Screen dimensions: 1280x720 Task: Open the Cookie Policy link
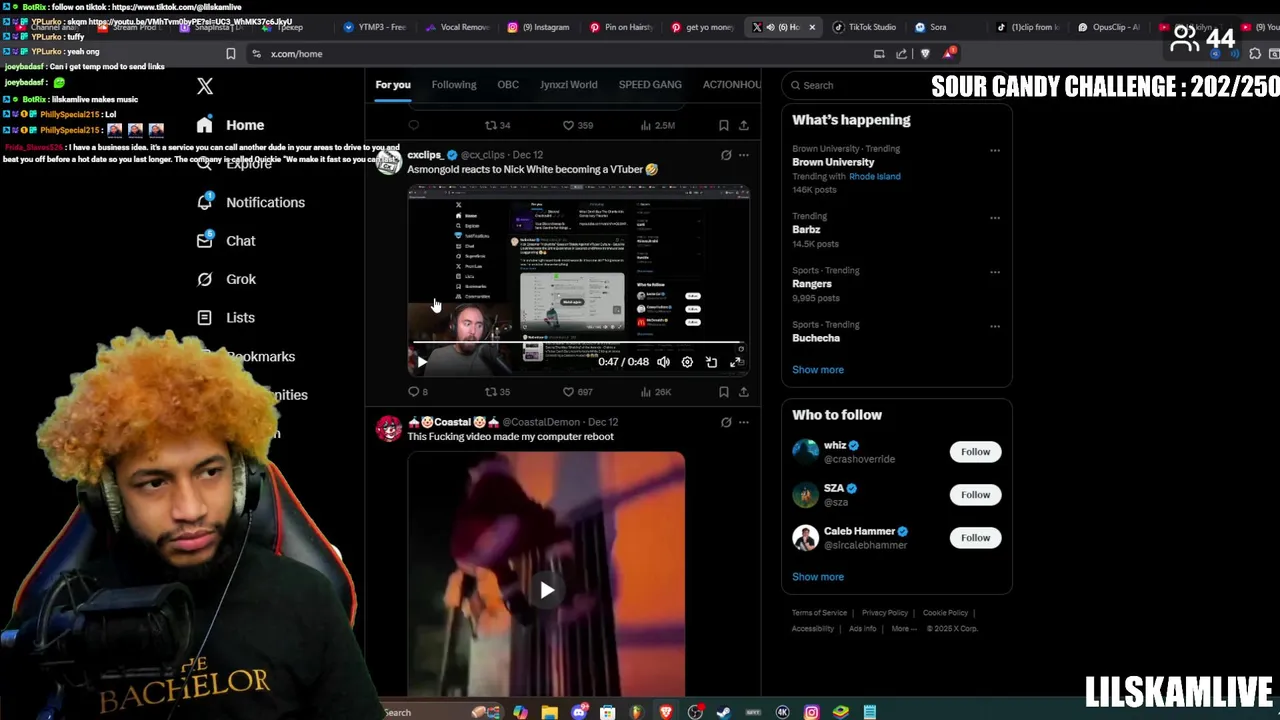945,613
